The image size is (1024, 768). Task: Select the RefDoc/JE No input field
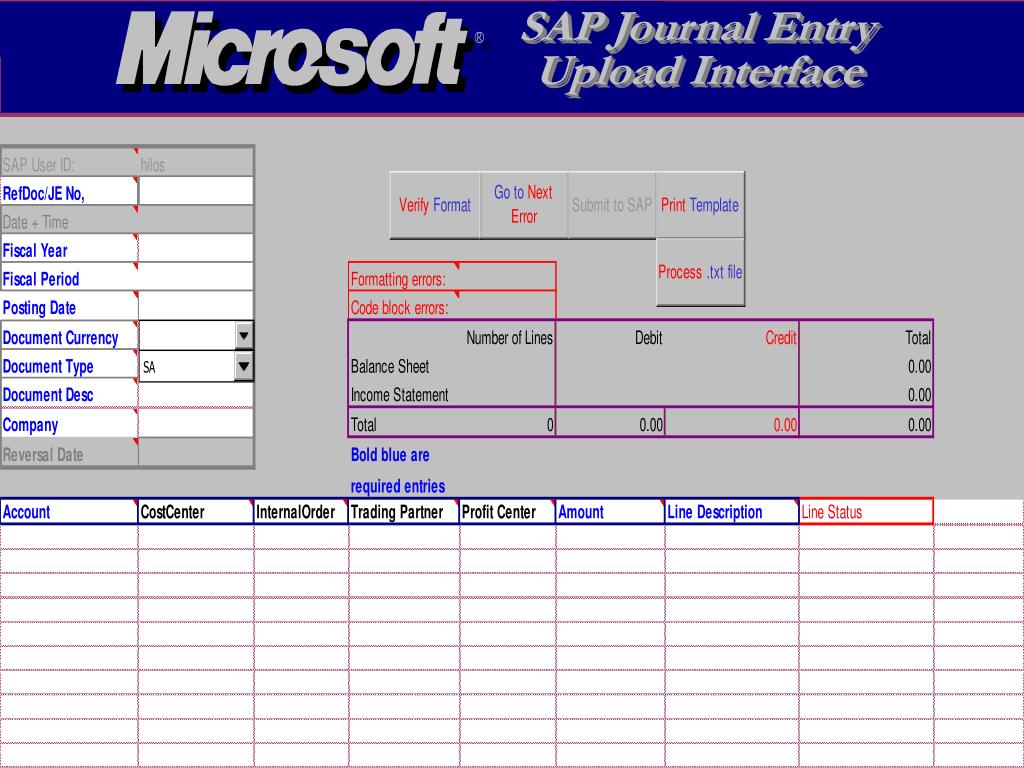point(196,191)
